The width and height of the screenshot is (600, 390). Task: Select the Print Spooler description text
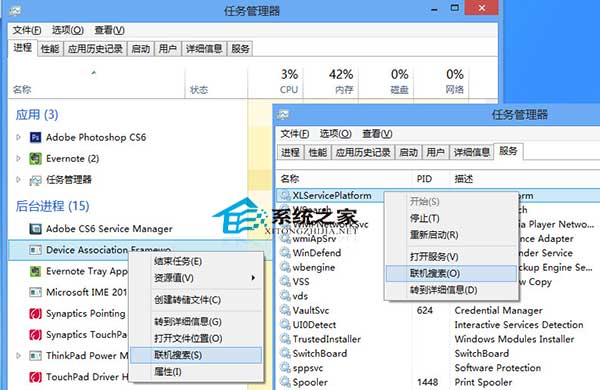point(483,382)
